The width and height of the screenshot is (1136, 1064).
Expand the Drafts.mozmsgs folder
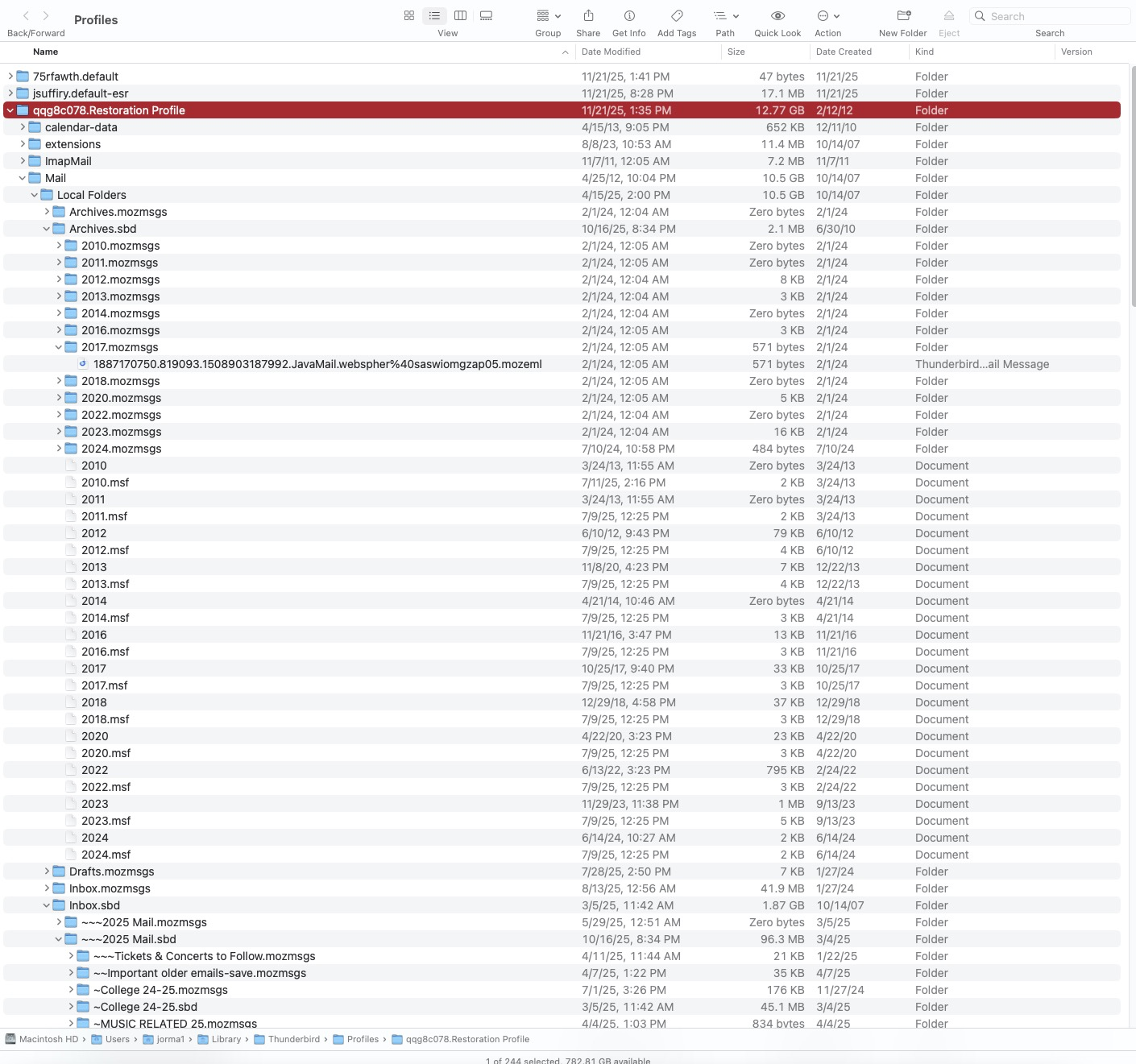pos(47,871)
